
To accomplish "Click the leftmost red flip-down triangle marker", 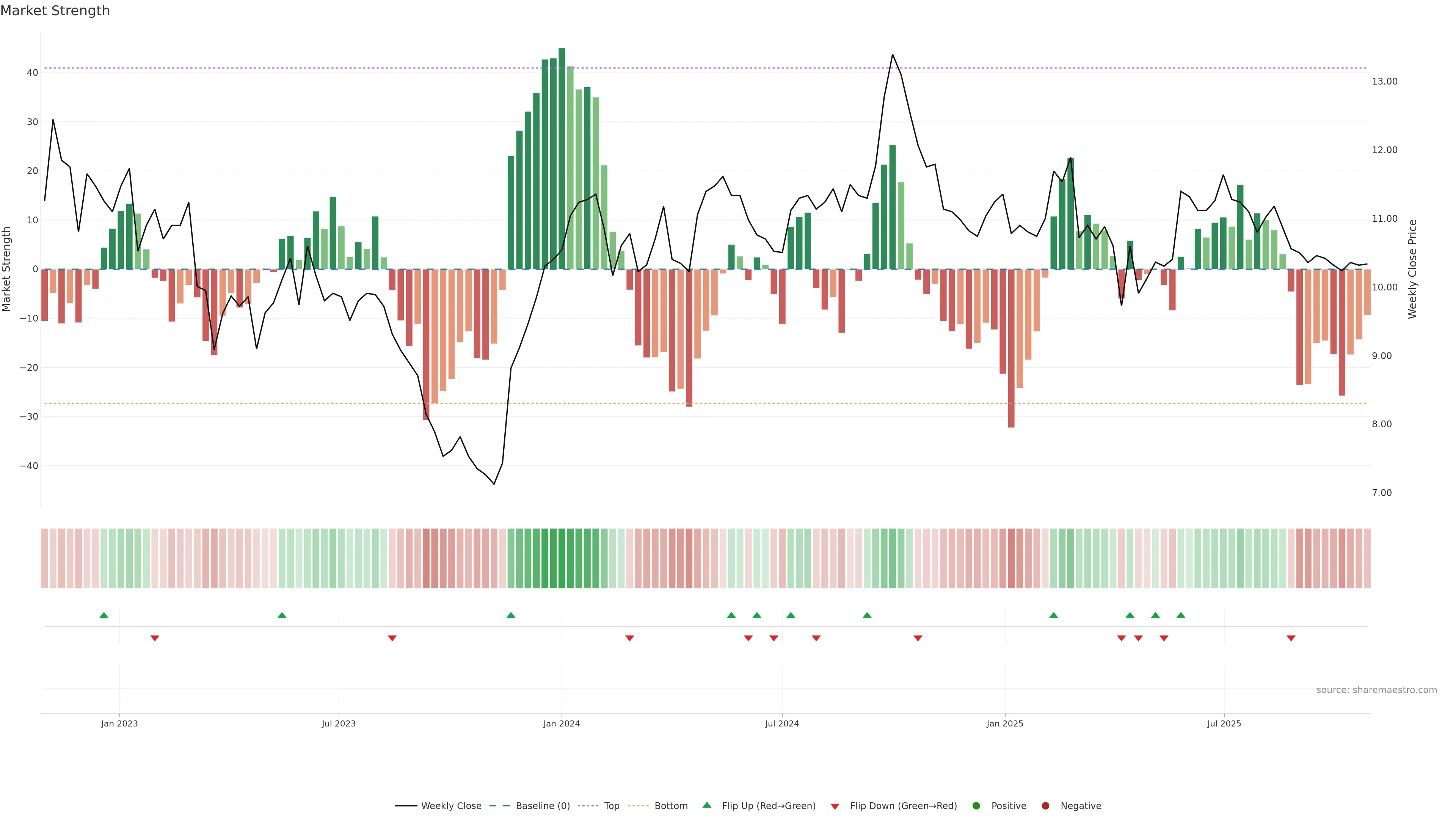I will tap(155, 638).
